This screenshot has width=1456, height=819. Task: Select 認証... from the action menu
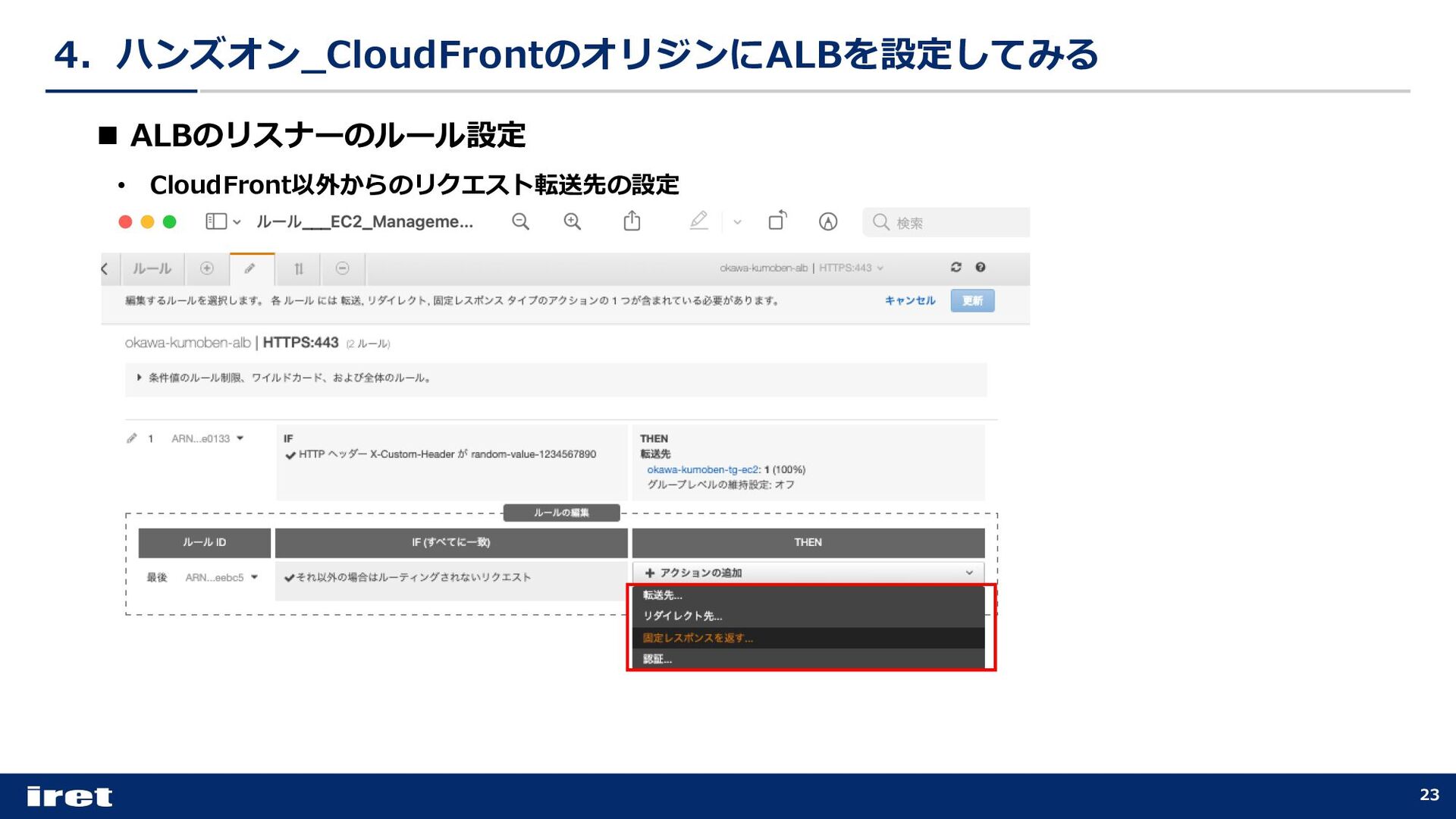point(808,659)
